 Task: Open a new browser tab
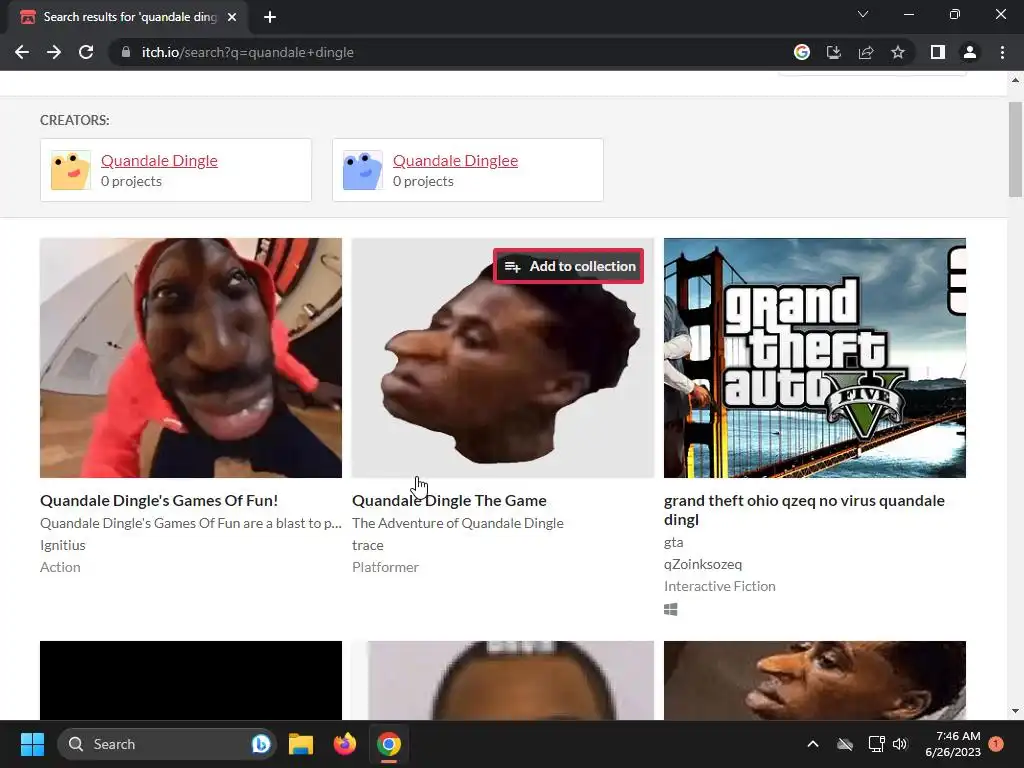click(270, 17)
